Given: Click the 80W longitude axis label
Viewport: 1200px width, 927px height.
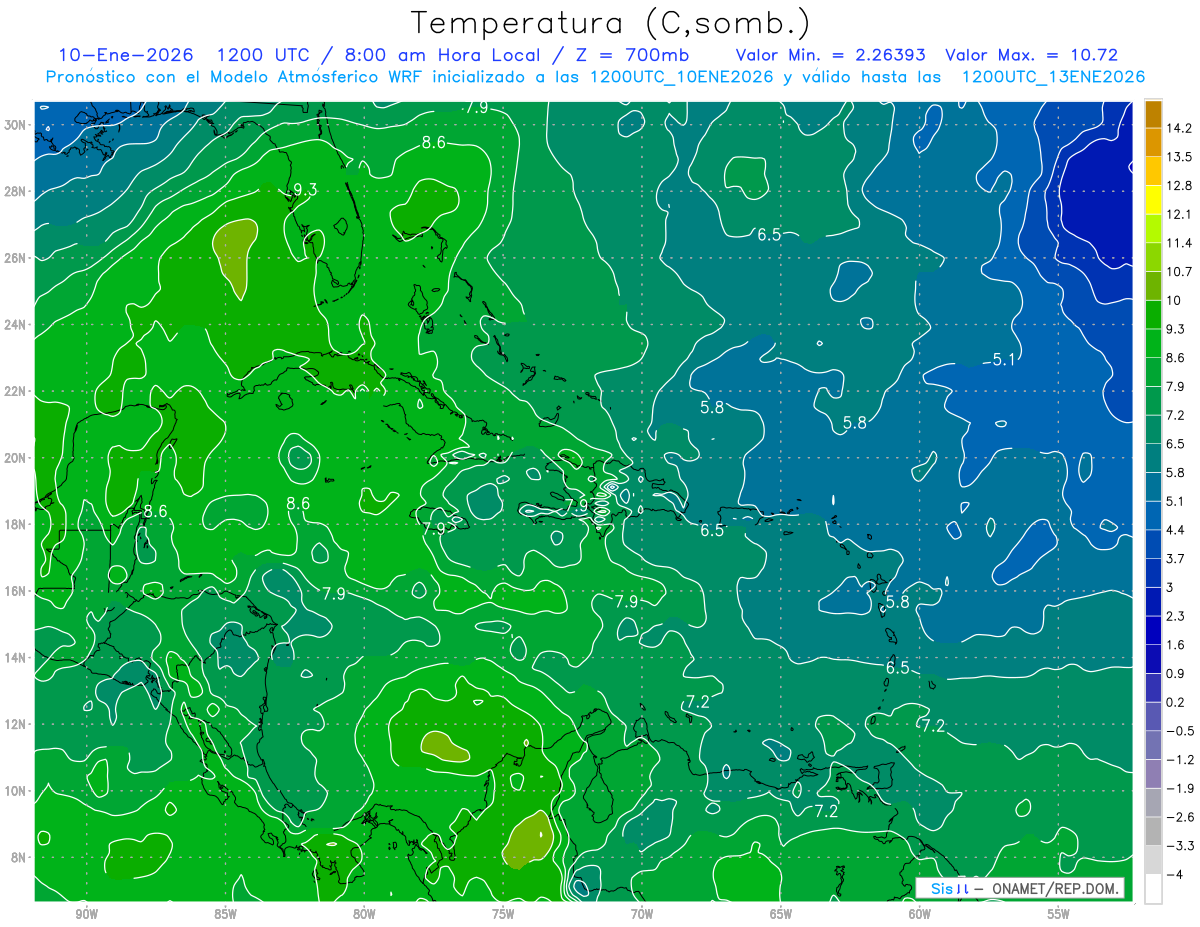Looking at the screenshot, I should 364,914.
